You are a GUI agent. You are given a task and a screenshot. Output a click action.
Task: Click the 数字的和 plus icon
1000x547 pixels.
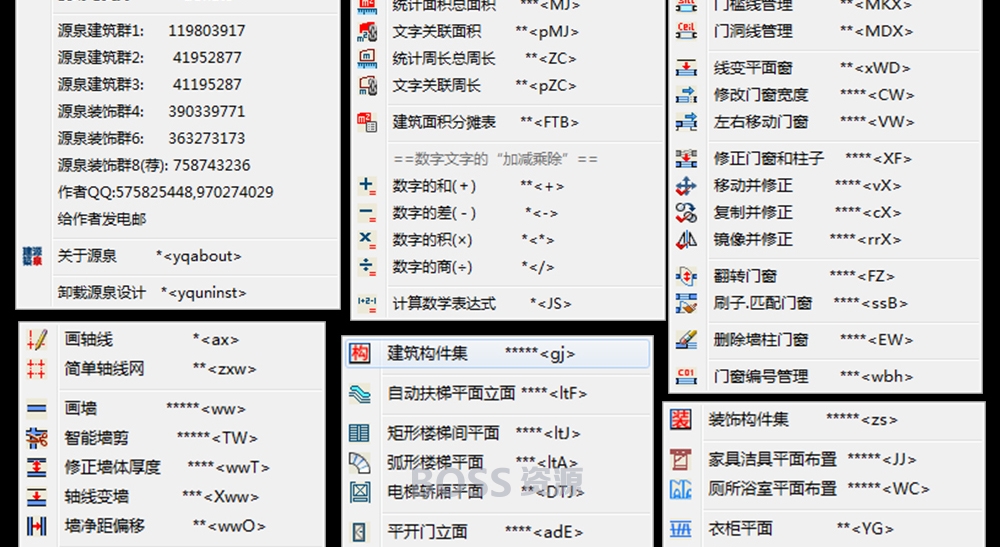(367, 186)
